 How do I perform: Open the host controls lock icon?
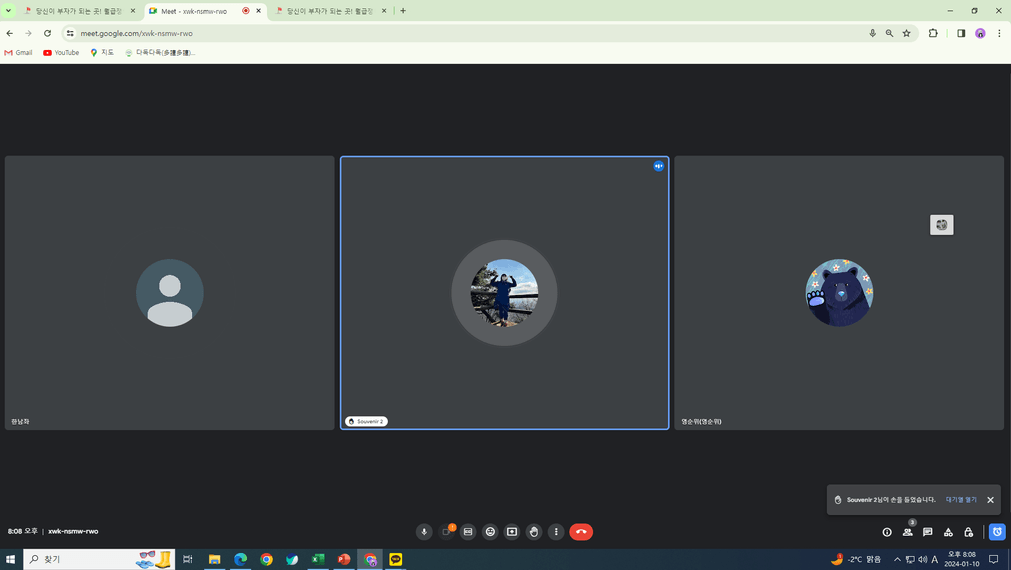968,532
